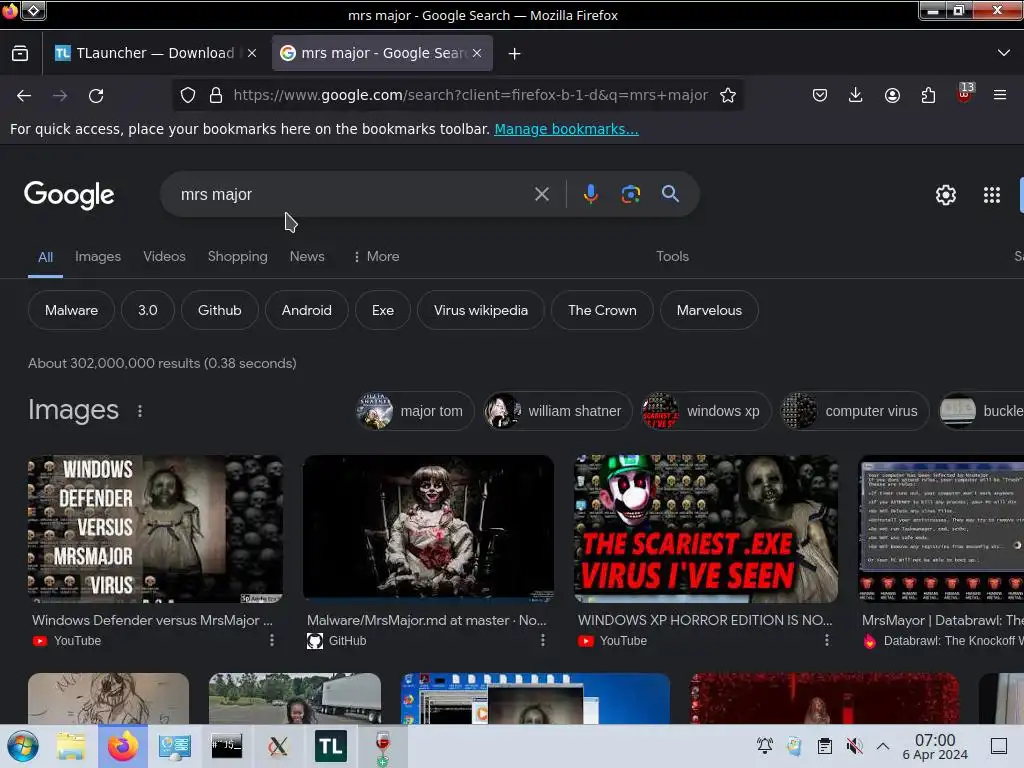Switch to Videos search results
The height and width of the screenshot is (768, 1024).
165,257
